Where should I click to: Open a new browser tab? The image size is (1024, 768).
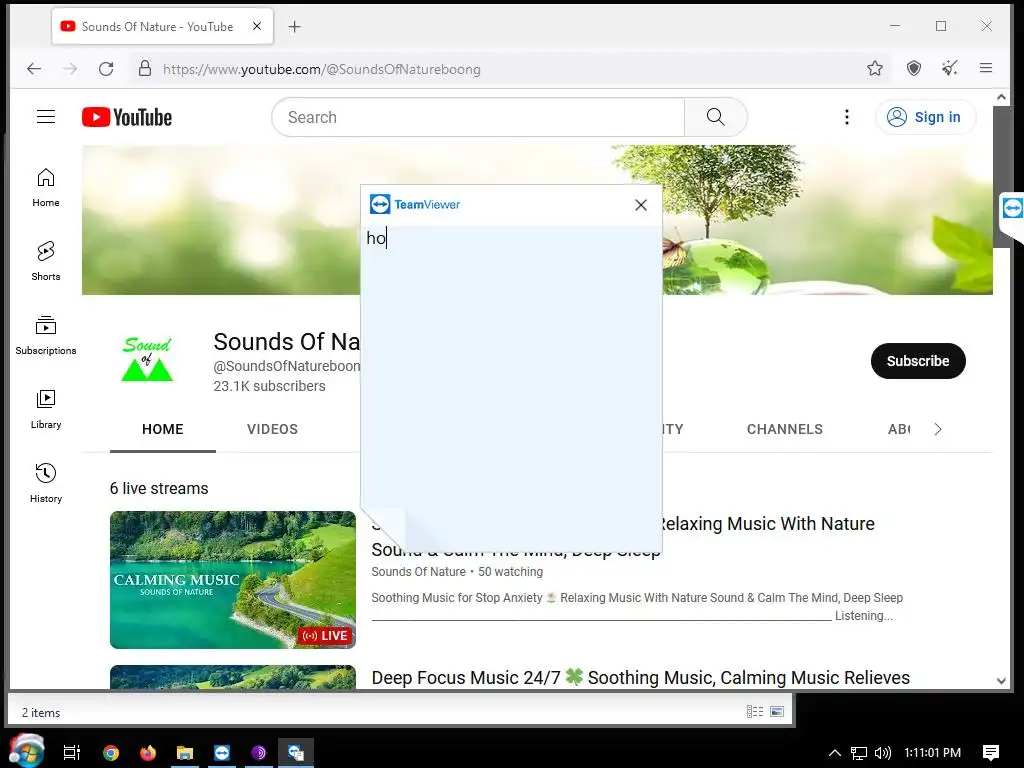pyautogui.click(x=295, y=27)
